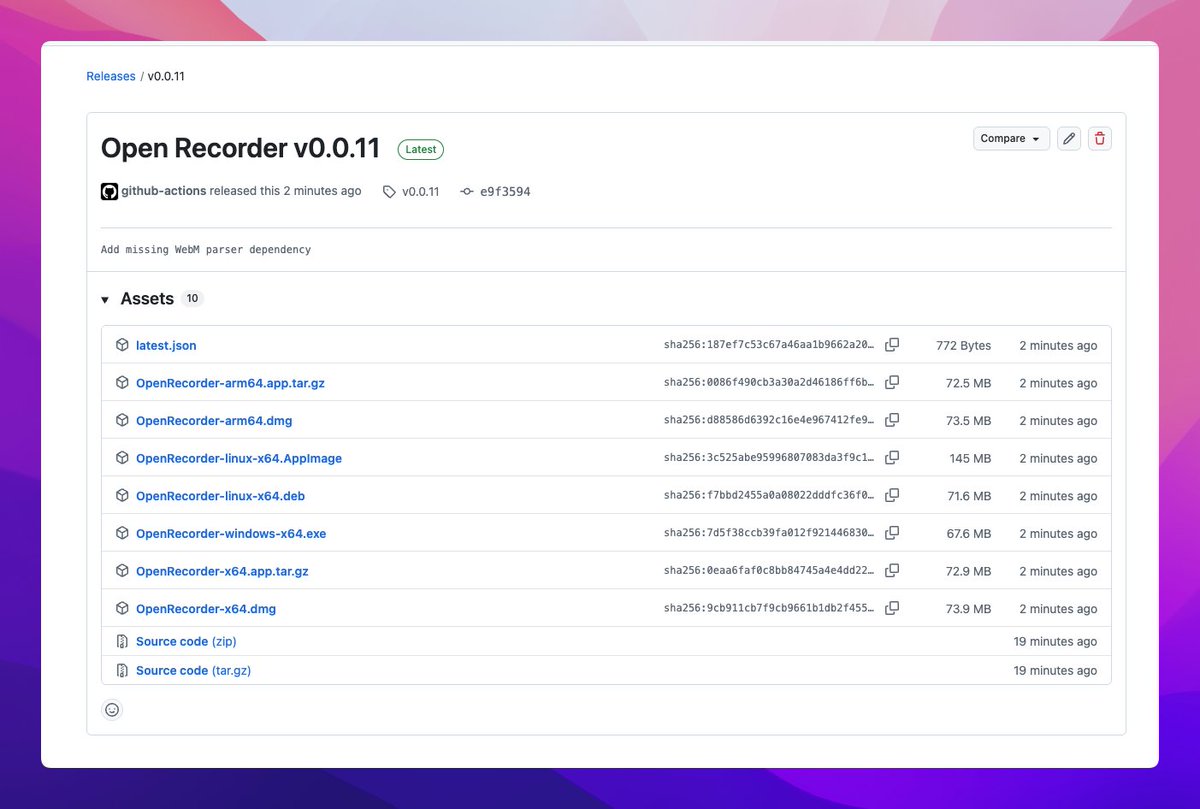The image size is (1200, 809).
Task: Copy SHA256 hash for OpenRecorder-x64.app.tar.gz
Action: pyautogui.click(x=892, y=570)
